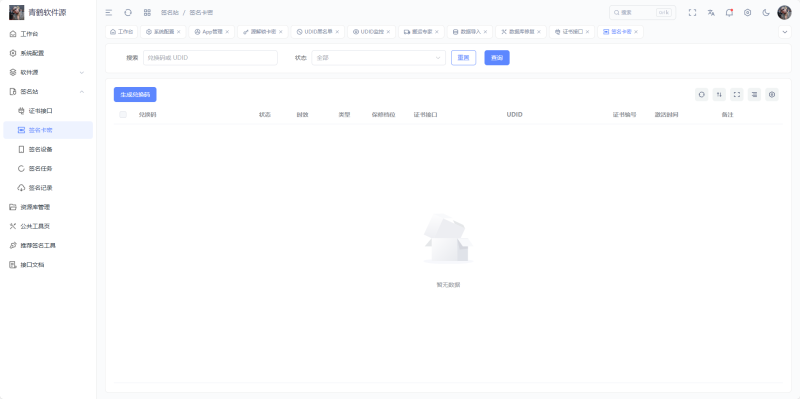Click the 证书接口 column header
The width and height of the screenshot is (800, 399).
426,115
